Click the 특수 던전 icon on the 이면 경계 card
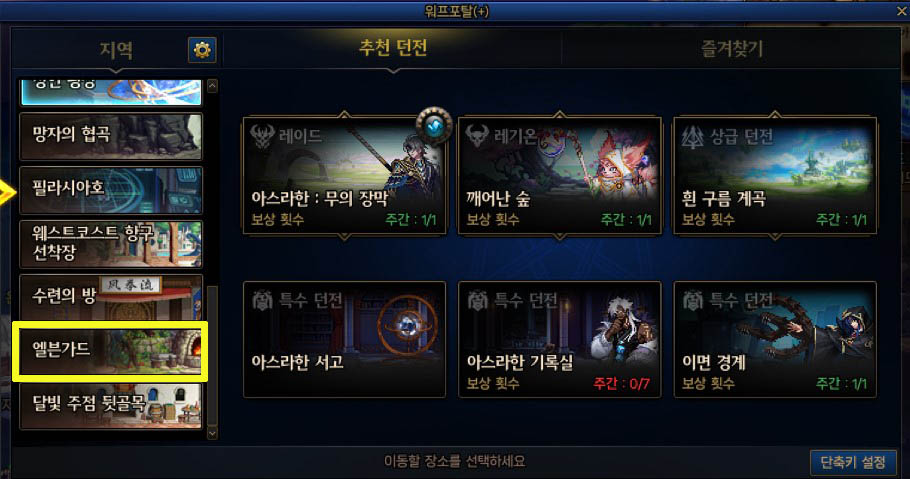910x479 pixels. pos(692,300)
